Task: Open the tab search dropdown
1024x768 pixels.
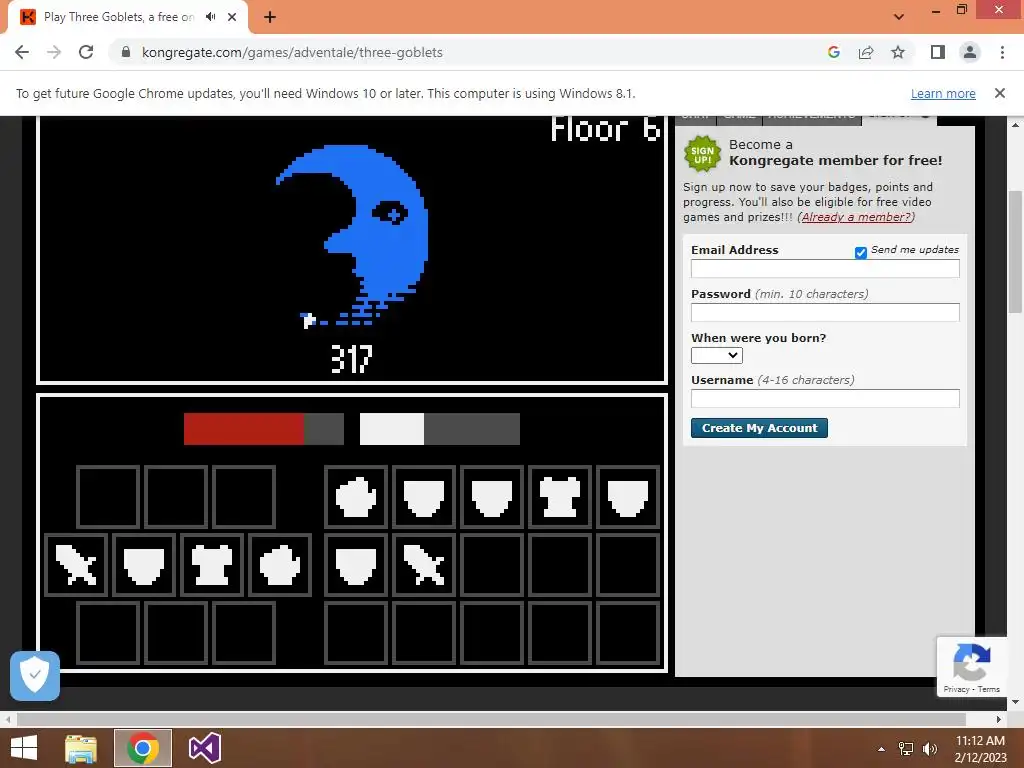Action: [x=899, y=17]
